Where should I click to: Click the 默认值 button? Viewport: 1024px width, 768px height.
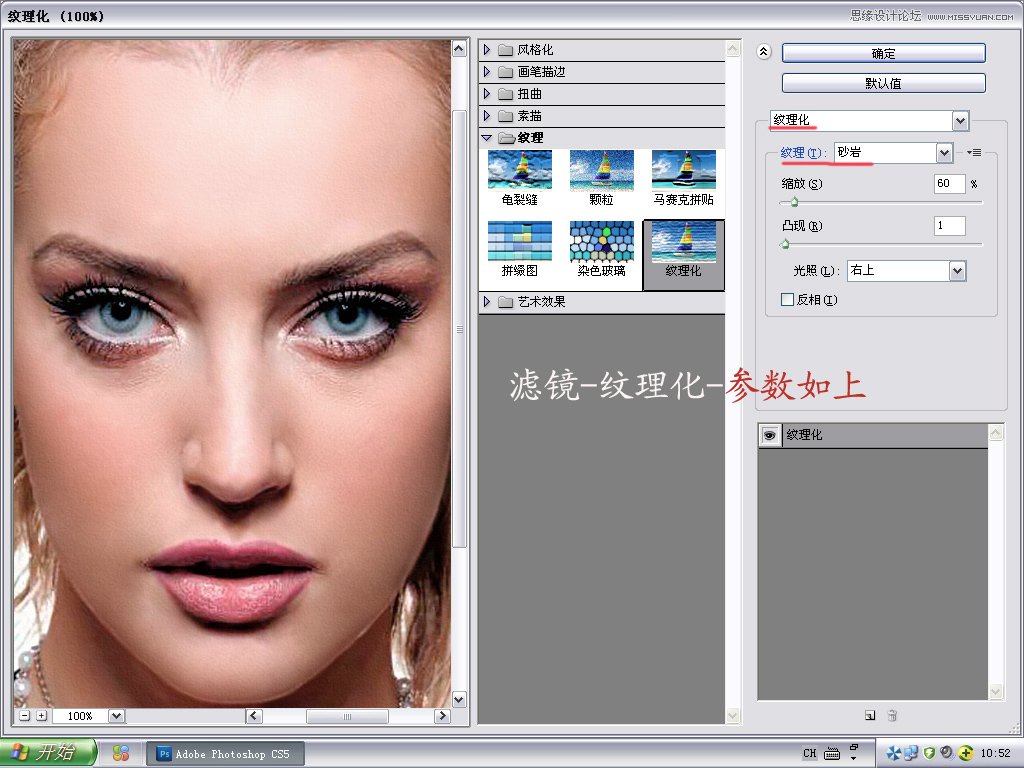click(x=884, y=83)
